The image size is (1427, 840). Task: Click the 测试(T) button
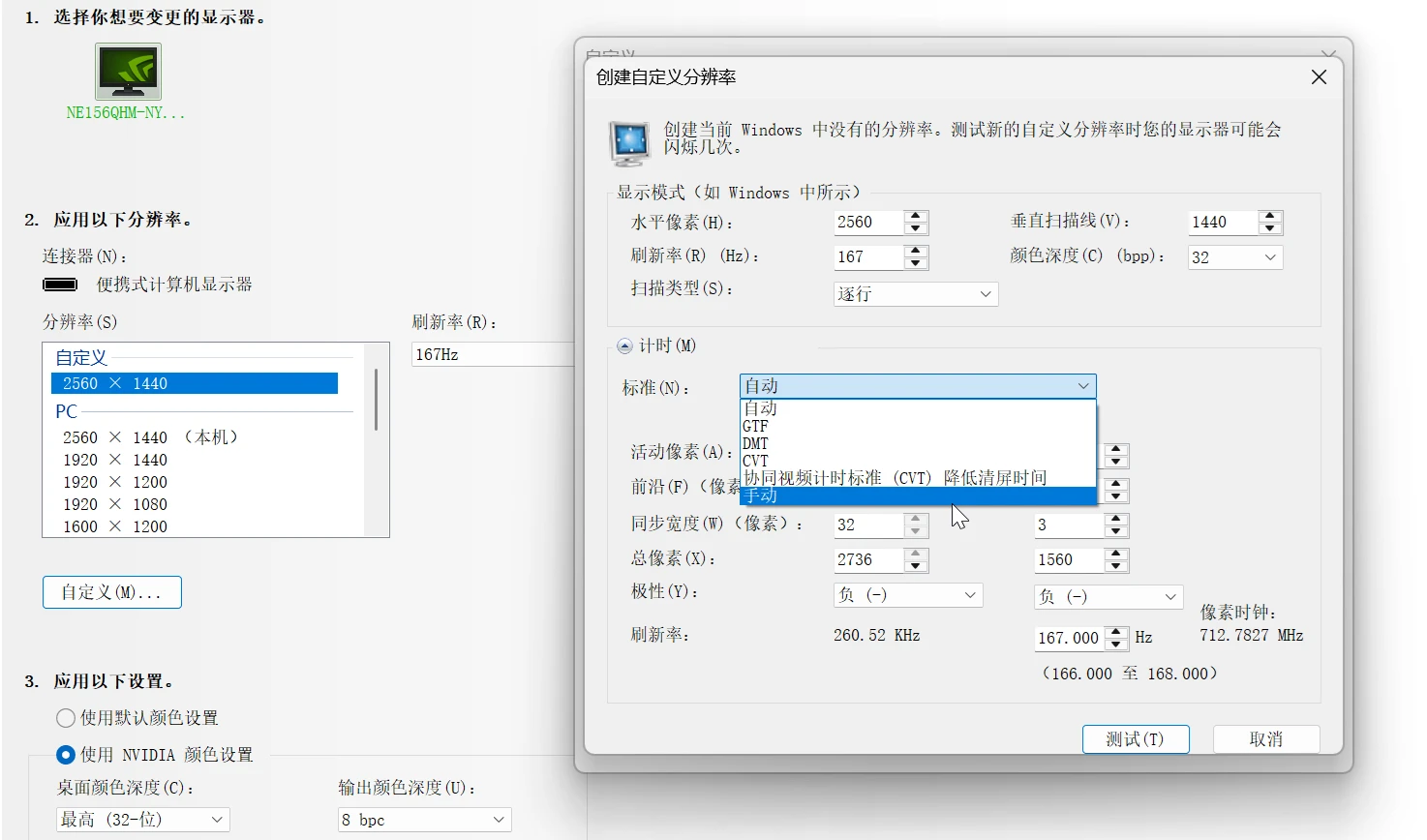(1135, 738)
